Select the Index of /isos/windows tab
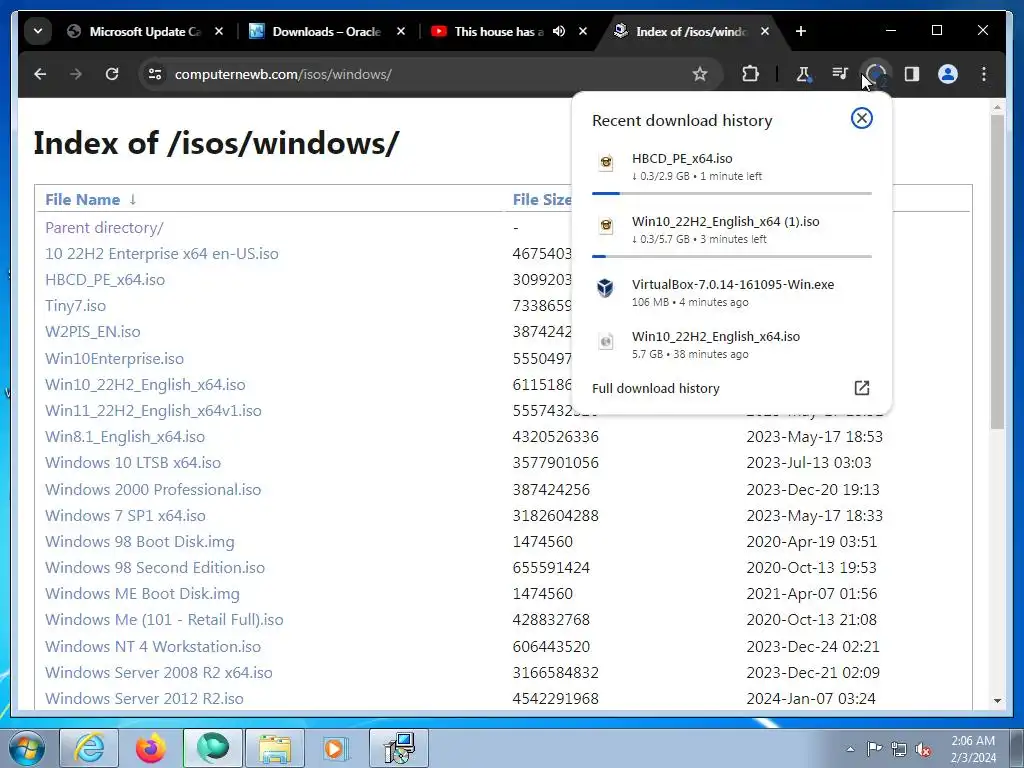1024x768 pixels. coord(690,31)
